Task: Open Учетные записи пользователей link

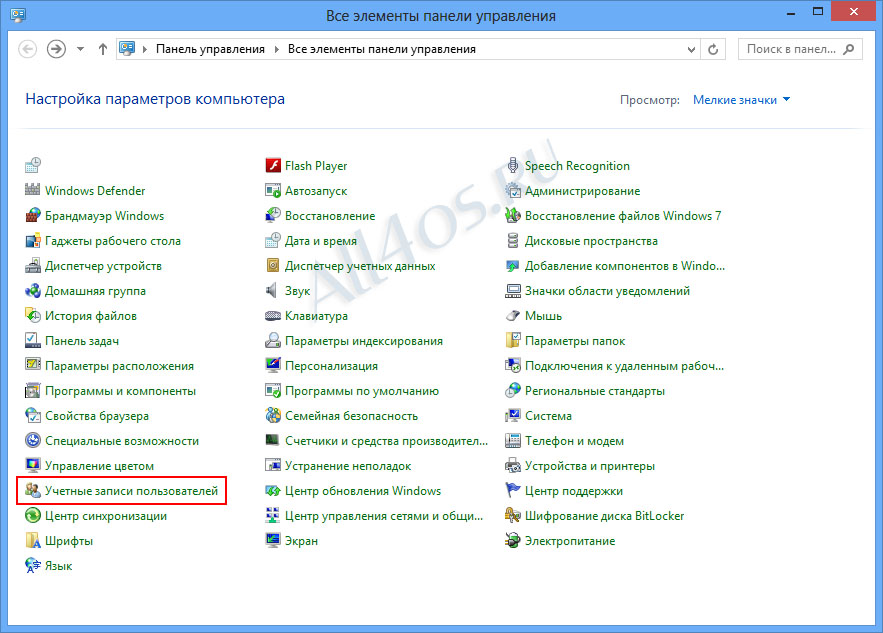Action: (x=131, y=491)
